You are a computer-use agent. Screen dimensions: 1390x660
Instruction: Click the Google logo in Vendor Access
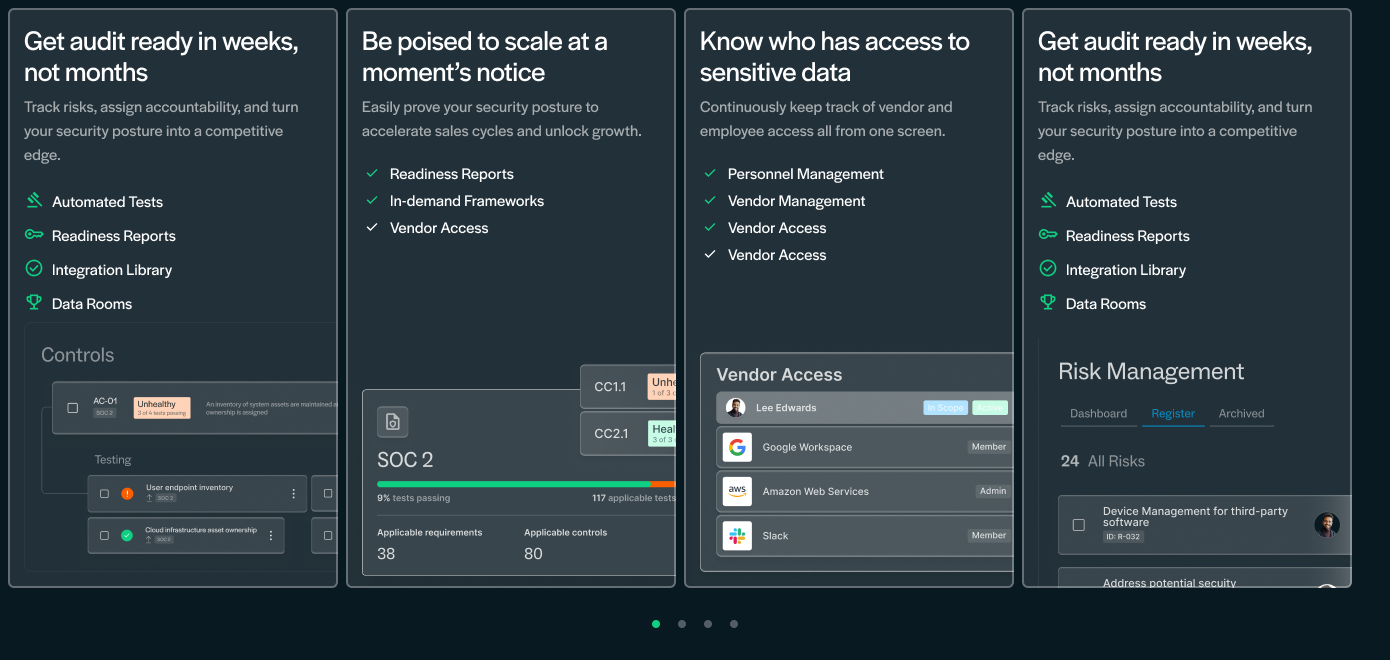[x=737, y=447]
